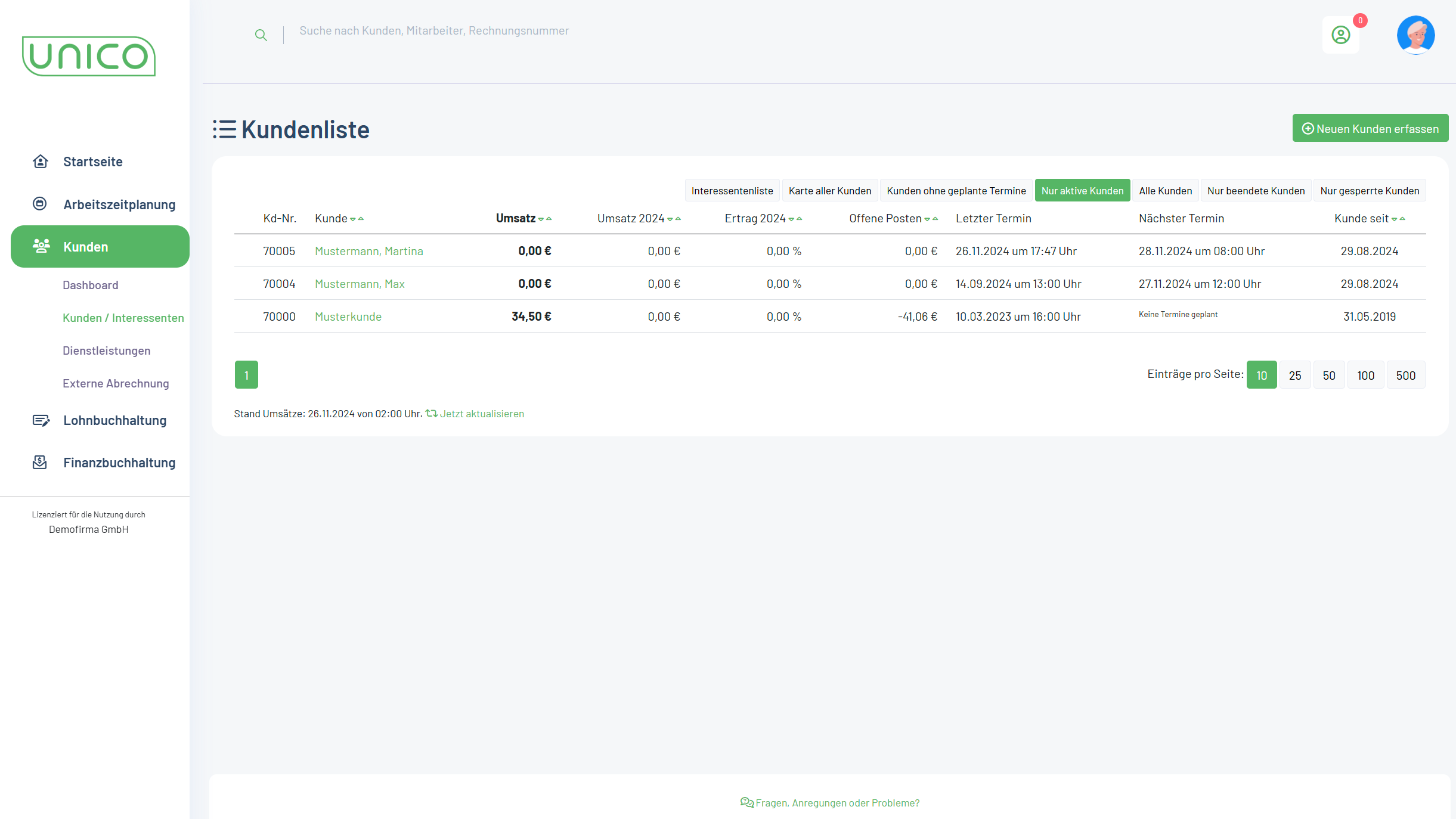Viewport: 1456px width, 819px height.
Task: Switch filter to Alle Kunden
Action: pyautogui.click(x=1165, y=191)
